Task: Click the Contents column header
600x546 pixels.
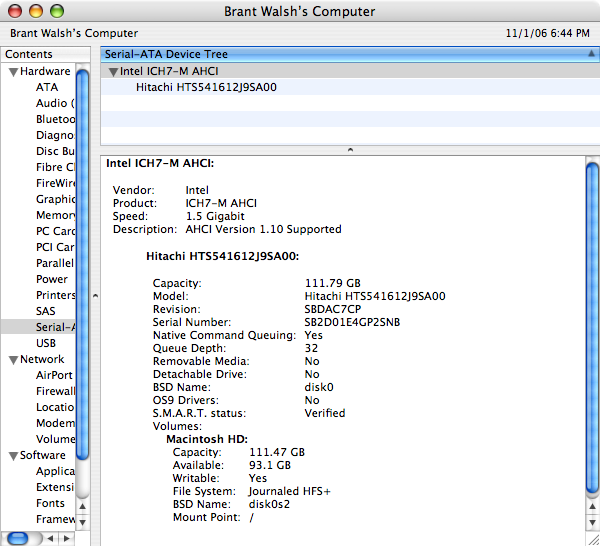Action: 46,54
